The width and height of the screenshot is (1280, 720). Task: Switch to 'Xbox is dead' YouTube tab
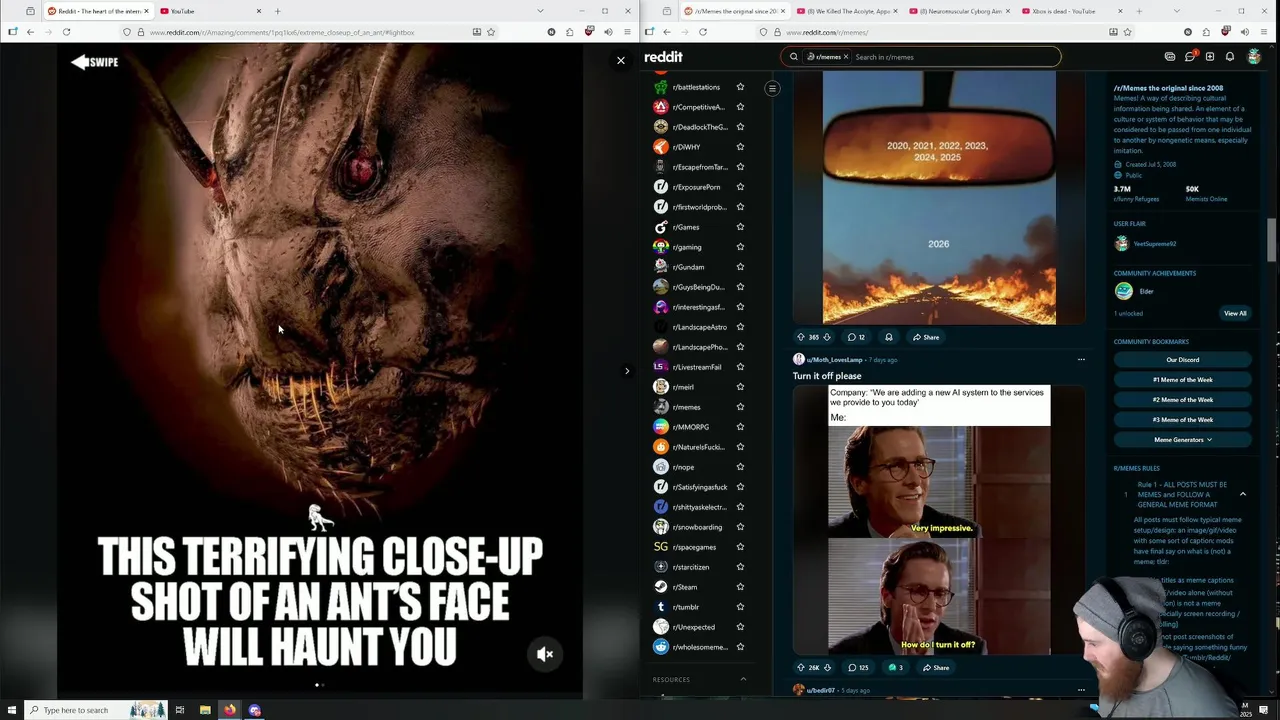1073,11
